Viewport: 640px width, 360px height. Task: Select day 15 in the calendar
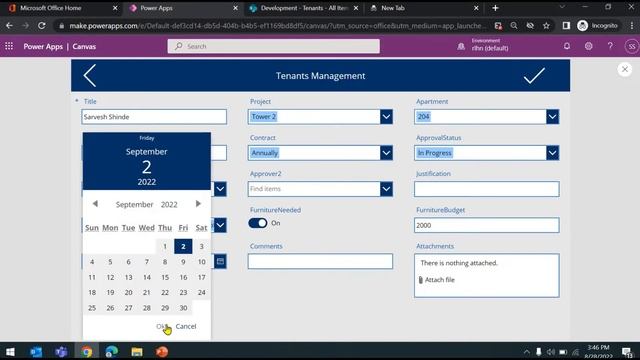(165, 277)
